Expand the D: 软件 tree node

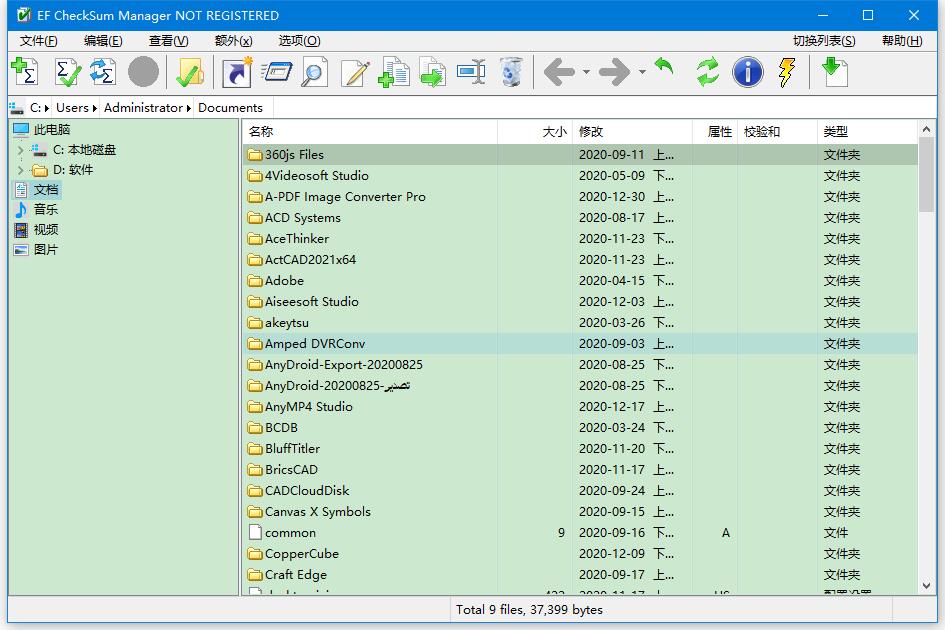(20, 170)
